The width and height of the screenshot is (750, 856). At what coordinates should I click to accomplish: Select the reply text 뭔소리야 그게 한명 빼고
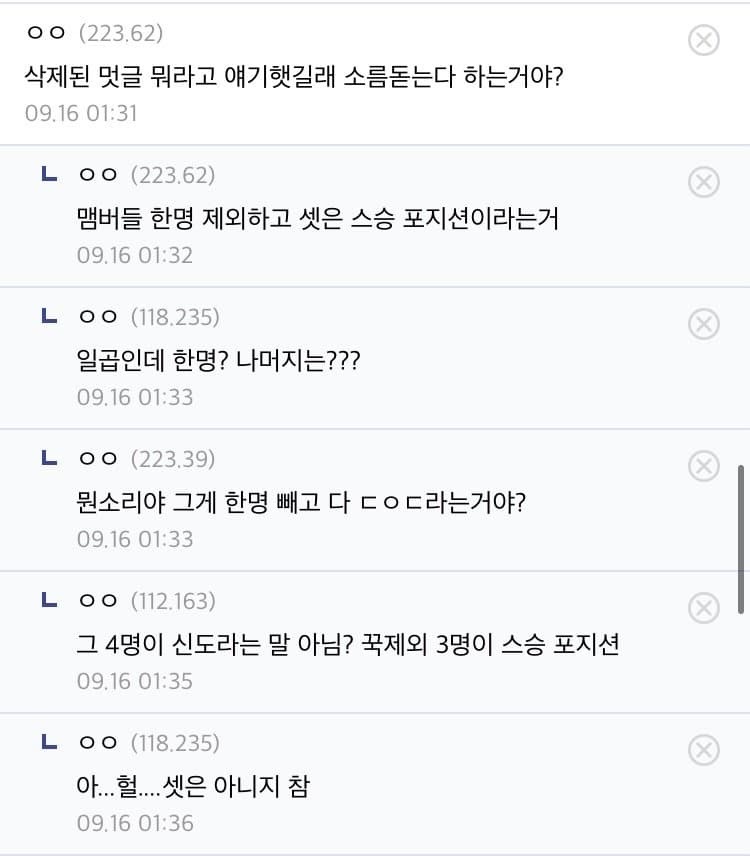tap(301, 502)
